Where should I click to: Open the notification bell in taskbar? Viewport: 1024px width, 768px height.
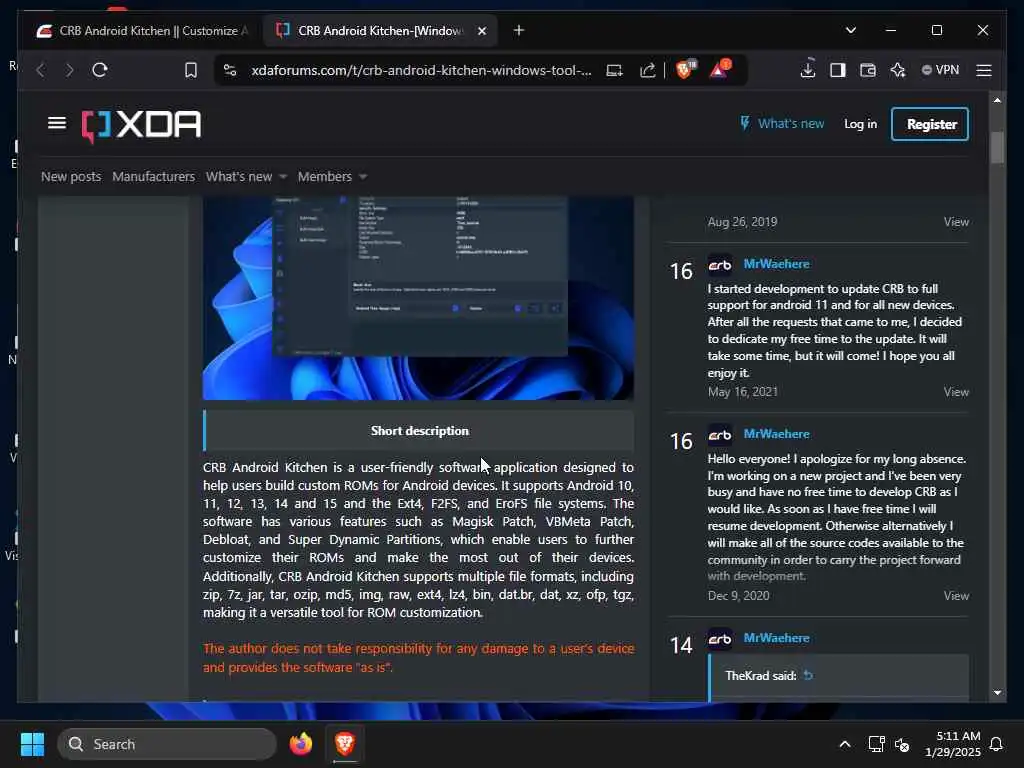996,744
